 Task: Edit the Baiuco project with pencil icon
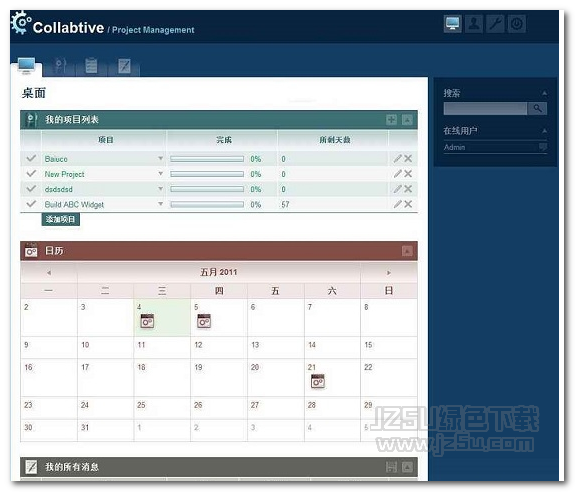(398, 158)
